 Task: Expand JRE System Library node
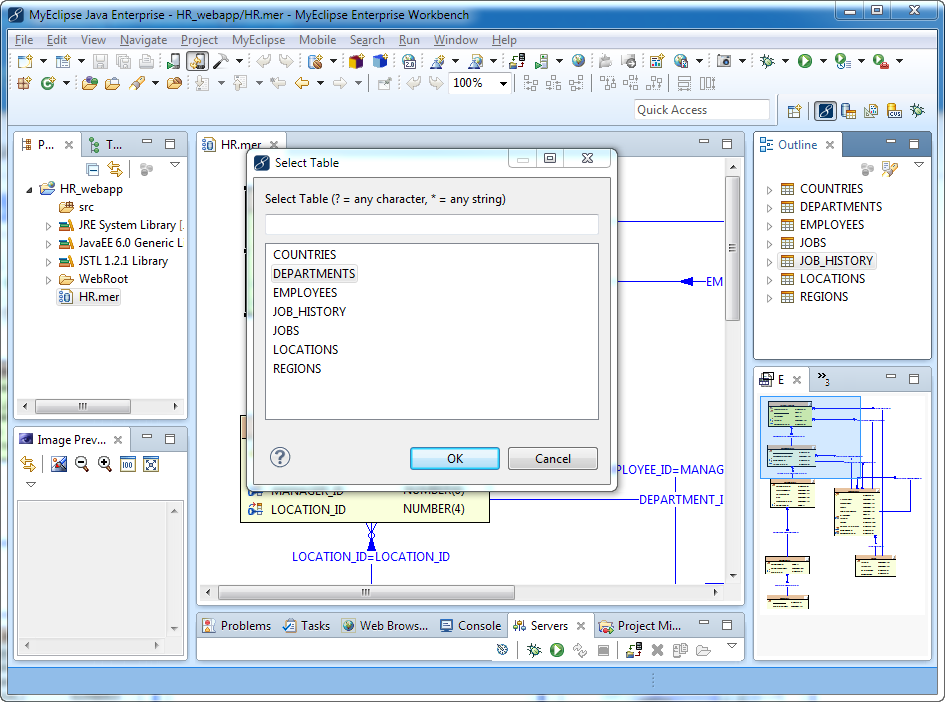(48, 226)
